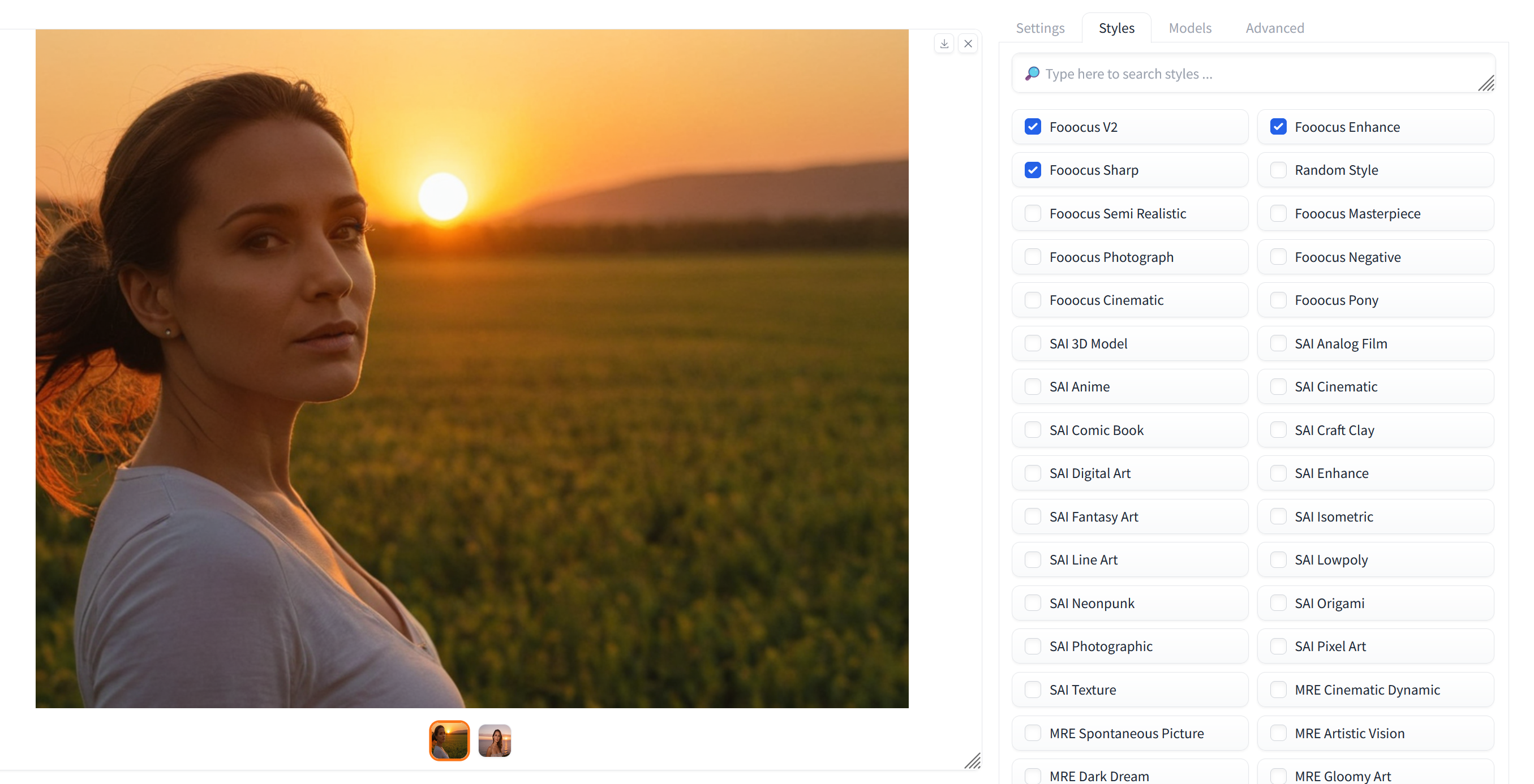This screenshot has width=1534, height=784.
Task: Click the large generated portrait image
Action: (x=472, y=368)
